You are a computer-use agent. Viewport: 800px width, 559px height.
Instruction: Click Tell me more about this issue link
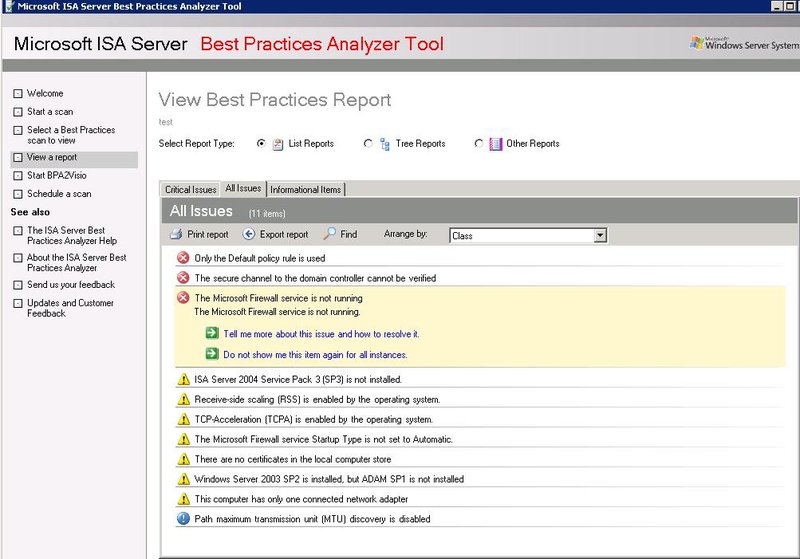[x=321, y=334]
